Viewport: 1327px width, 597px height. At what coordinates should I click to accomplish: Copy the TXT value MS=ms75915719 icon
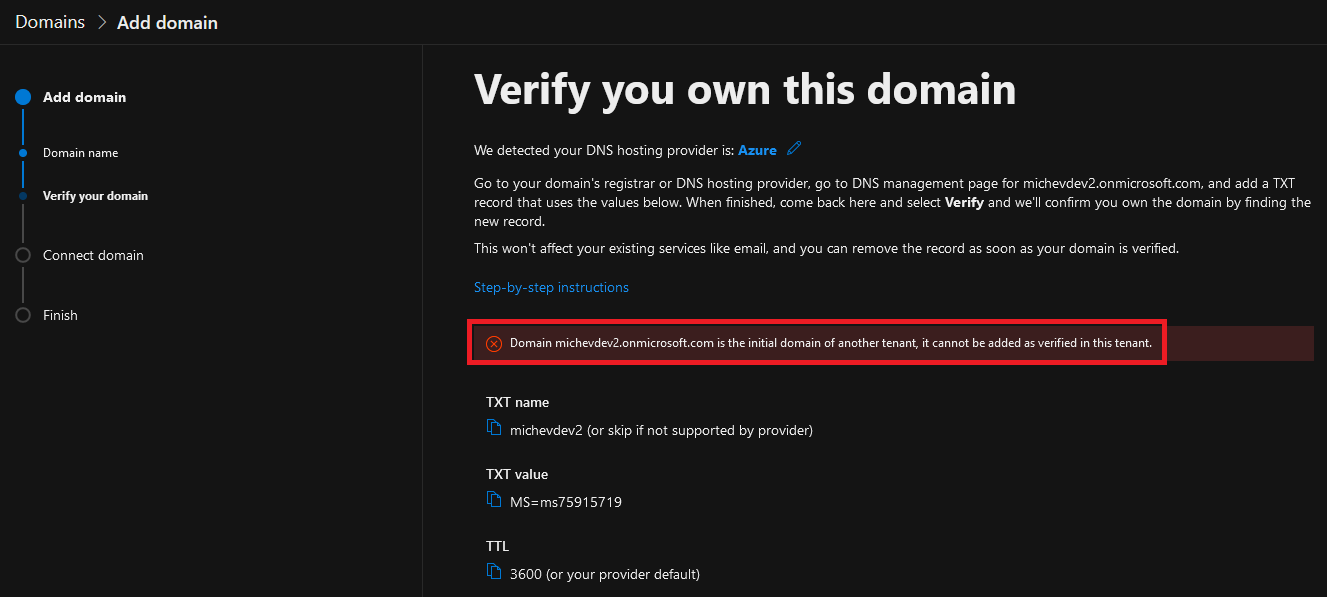(x=493, y=499)
